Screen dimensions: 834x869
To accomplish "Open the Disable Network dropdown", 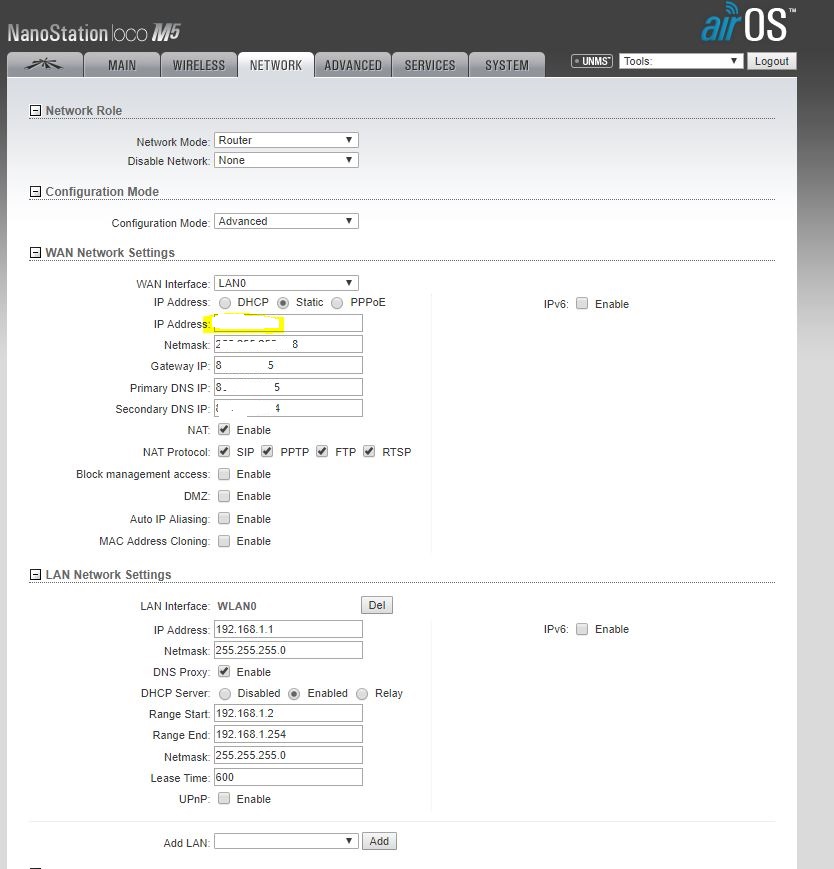I will [x=286, y=160].
